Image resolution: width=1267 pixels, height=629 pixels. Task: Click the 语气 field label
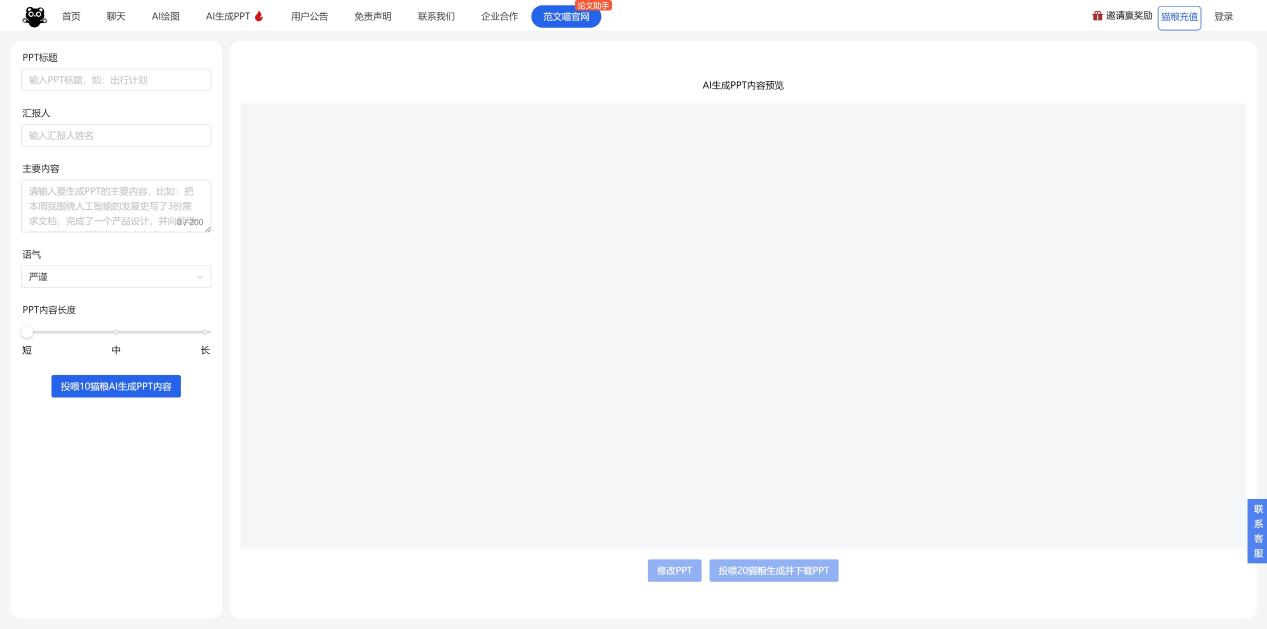click(x=32, y=255)
